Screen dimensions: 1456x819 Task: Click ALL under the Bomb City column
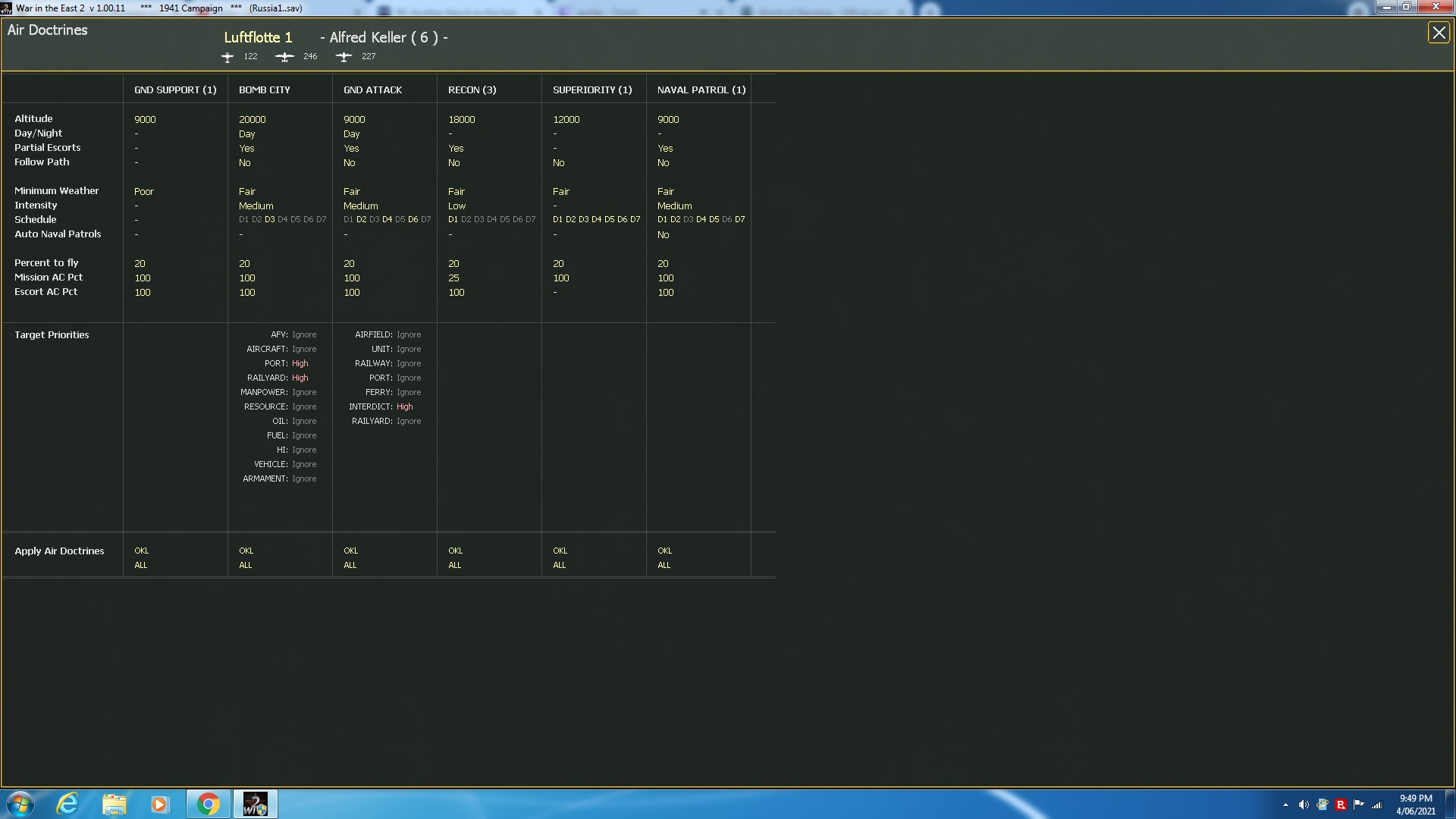tap(245, 566)
